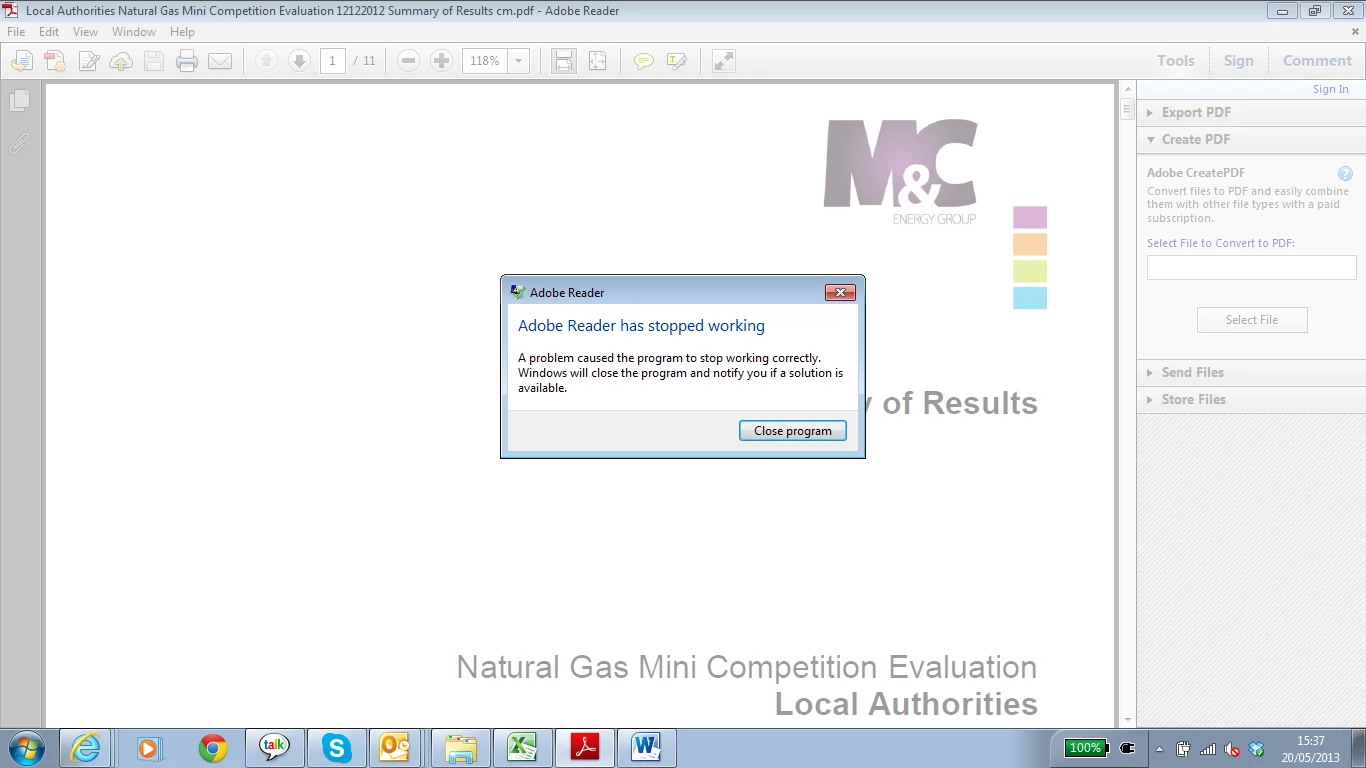
Task: Open the View menu
Action: click(x=85, y=32)
